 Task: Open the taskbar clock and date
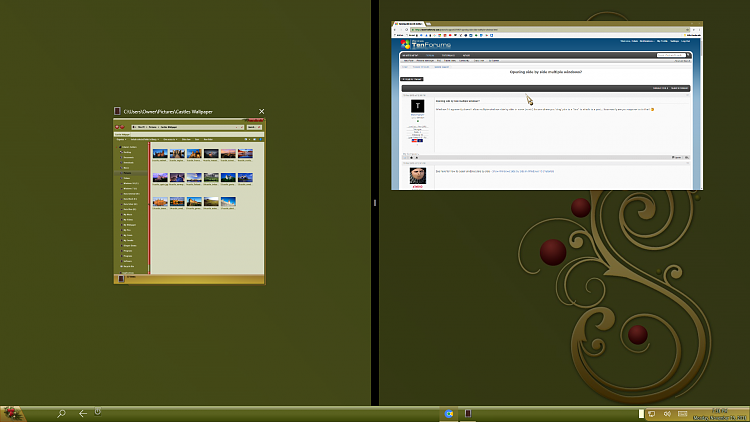(x=720, y=414)
